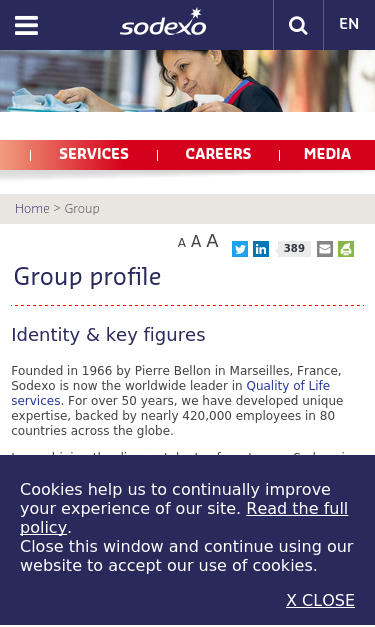Select the smallest text size A
Screen dimensions: 375x627
click(182, 243)
